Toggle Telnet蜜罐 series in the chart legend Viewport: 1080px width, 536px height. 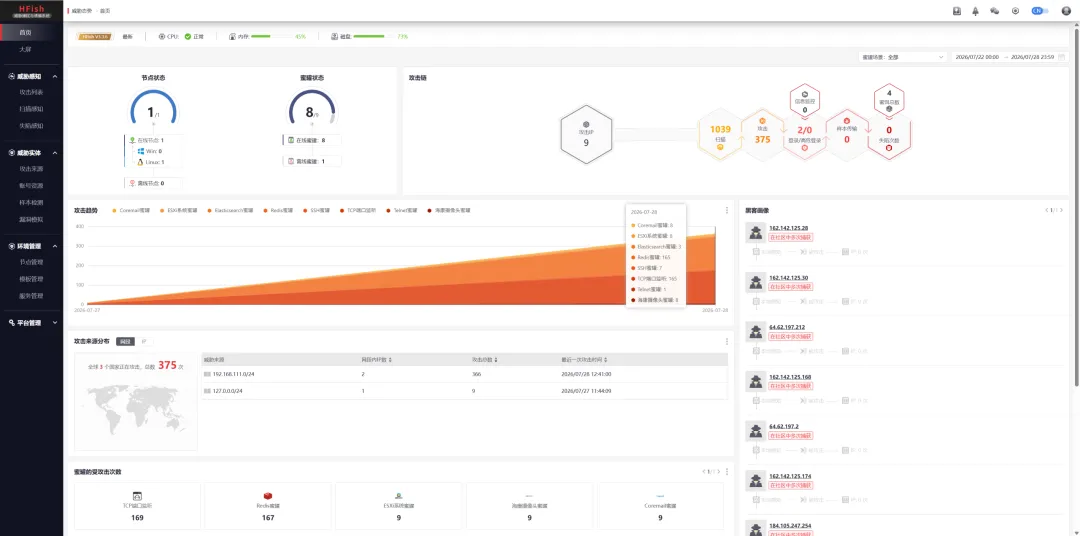tap(402, 210)
